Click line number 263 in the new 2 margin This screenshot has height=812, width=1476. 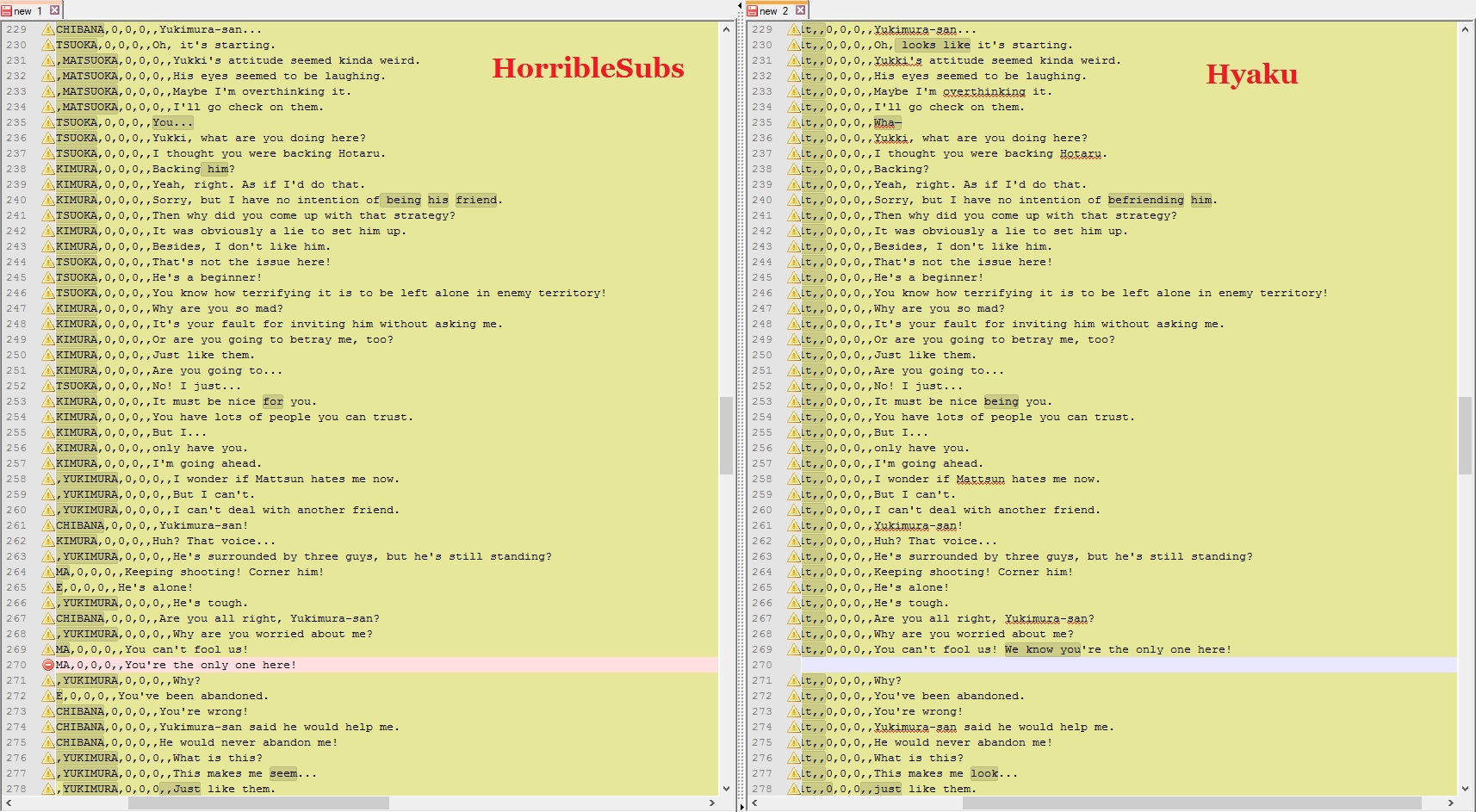click(x=762, y=556)
